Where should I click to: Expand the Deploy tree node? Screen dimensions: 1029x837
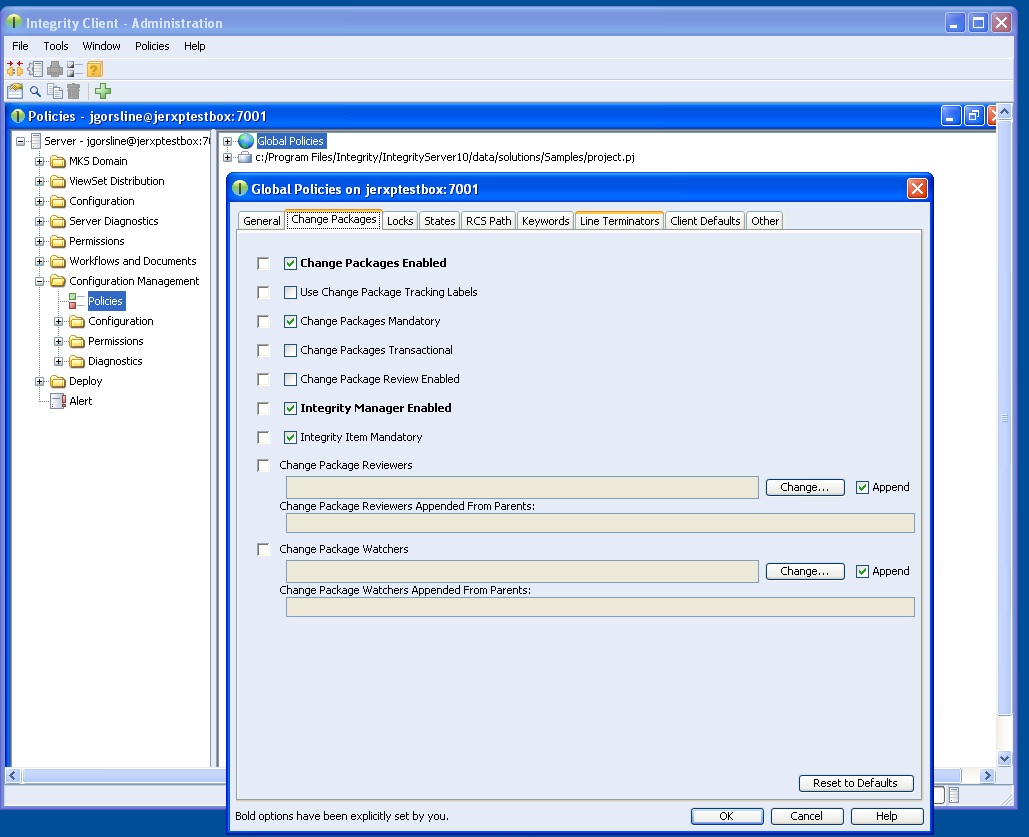[39, 381]
